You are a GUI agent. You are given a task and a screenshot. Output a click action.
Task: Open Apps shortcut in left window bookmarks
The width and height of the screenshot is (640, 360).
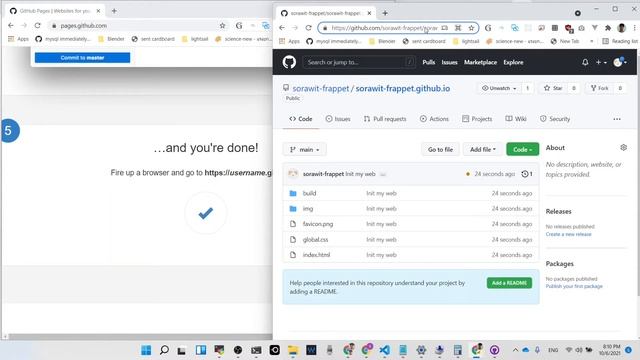click(x=18, y=39)
